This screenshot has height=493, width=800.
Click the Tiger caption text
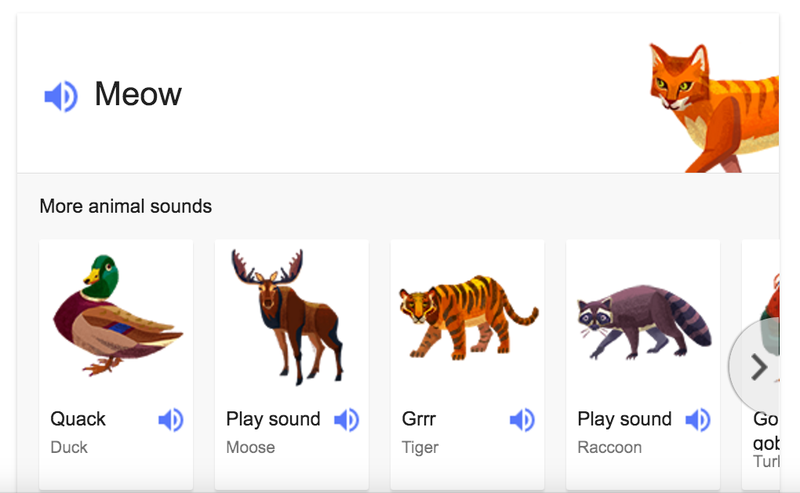[420, 447]
